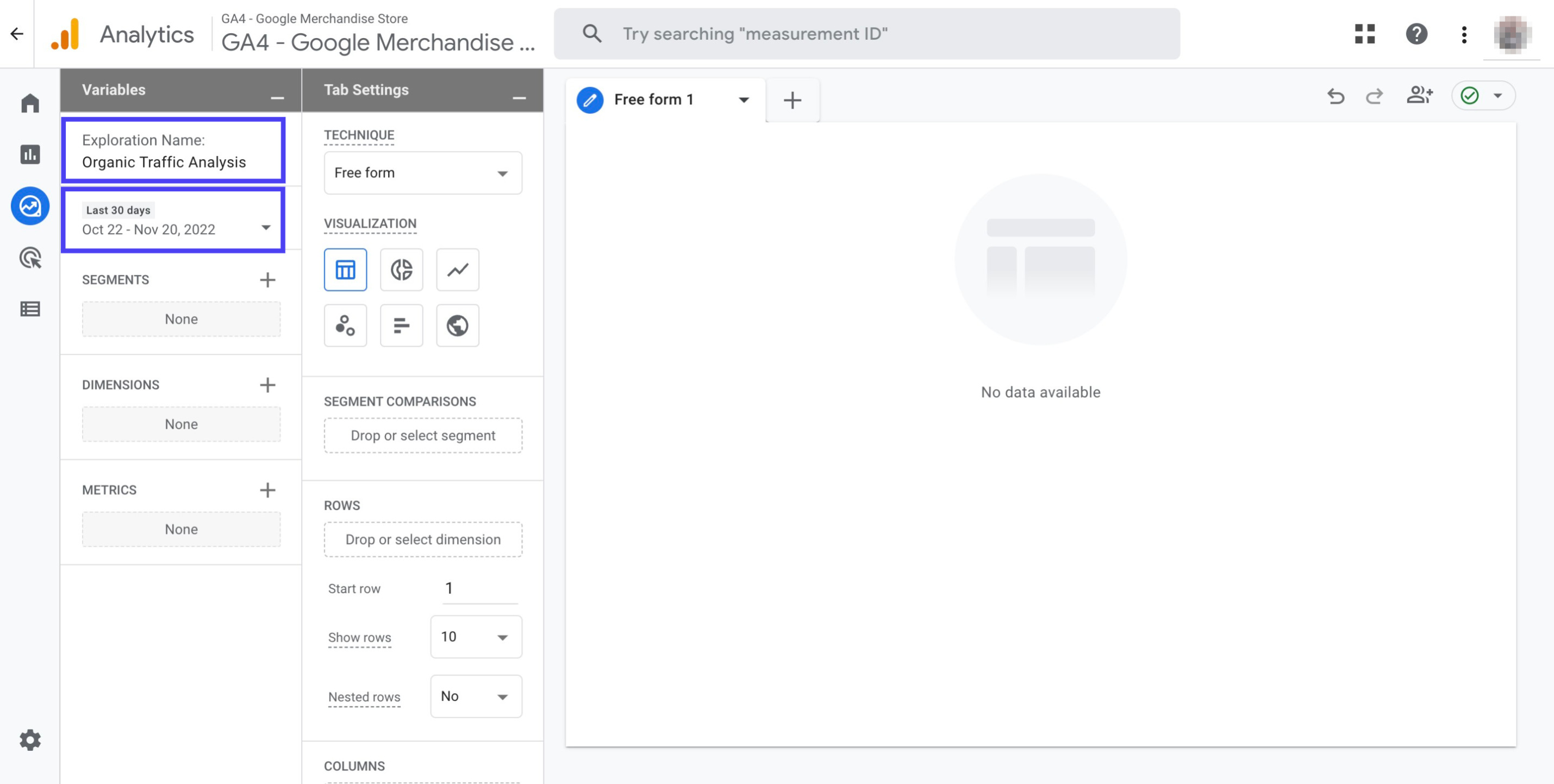Click the Metrics None placeholder
The width and height of the screenshot is (1554, 784).
pyautogui.click(x=181, y=529)
